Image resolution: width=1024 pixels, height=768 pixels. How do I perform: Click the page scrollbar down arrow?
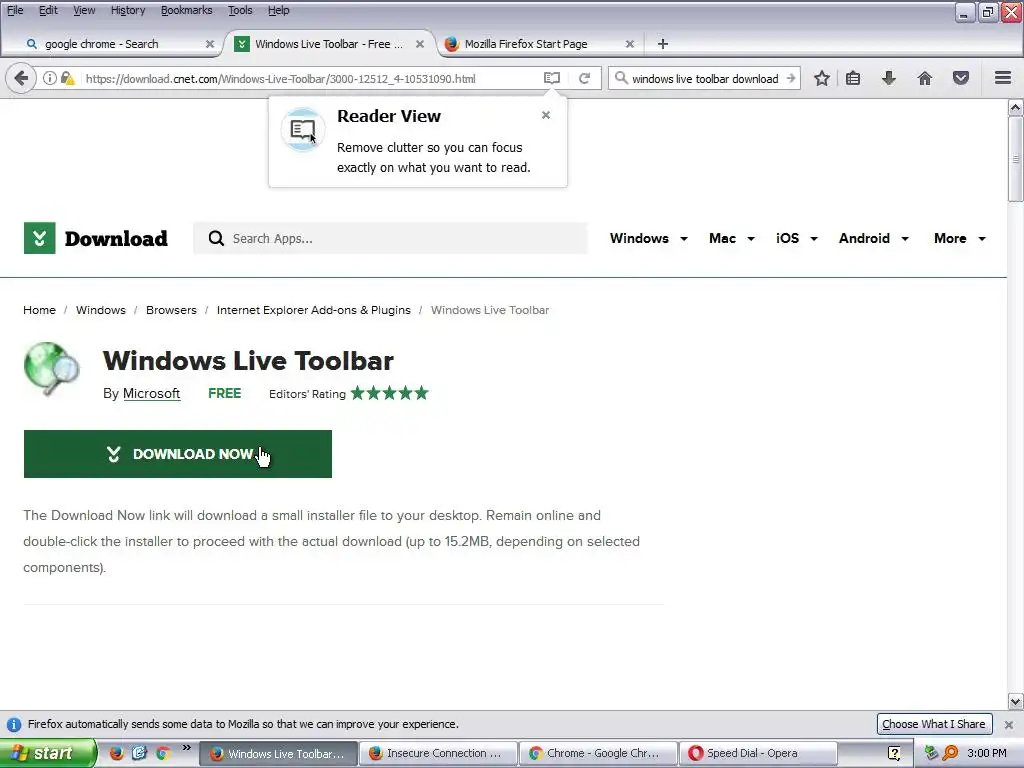pos(1016,701)
